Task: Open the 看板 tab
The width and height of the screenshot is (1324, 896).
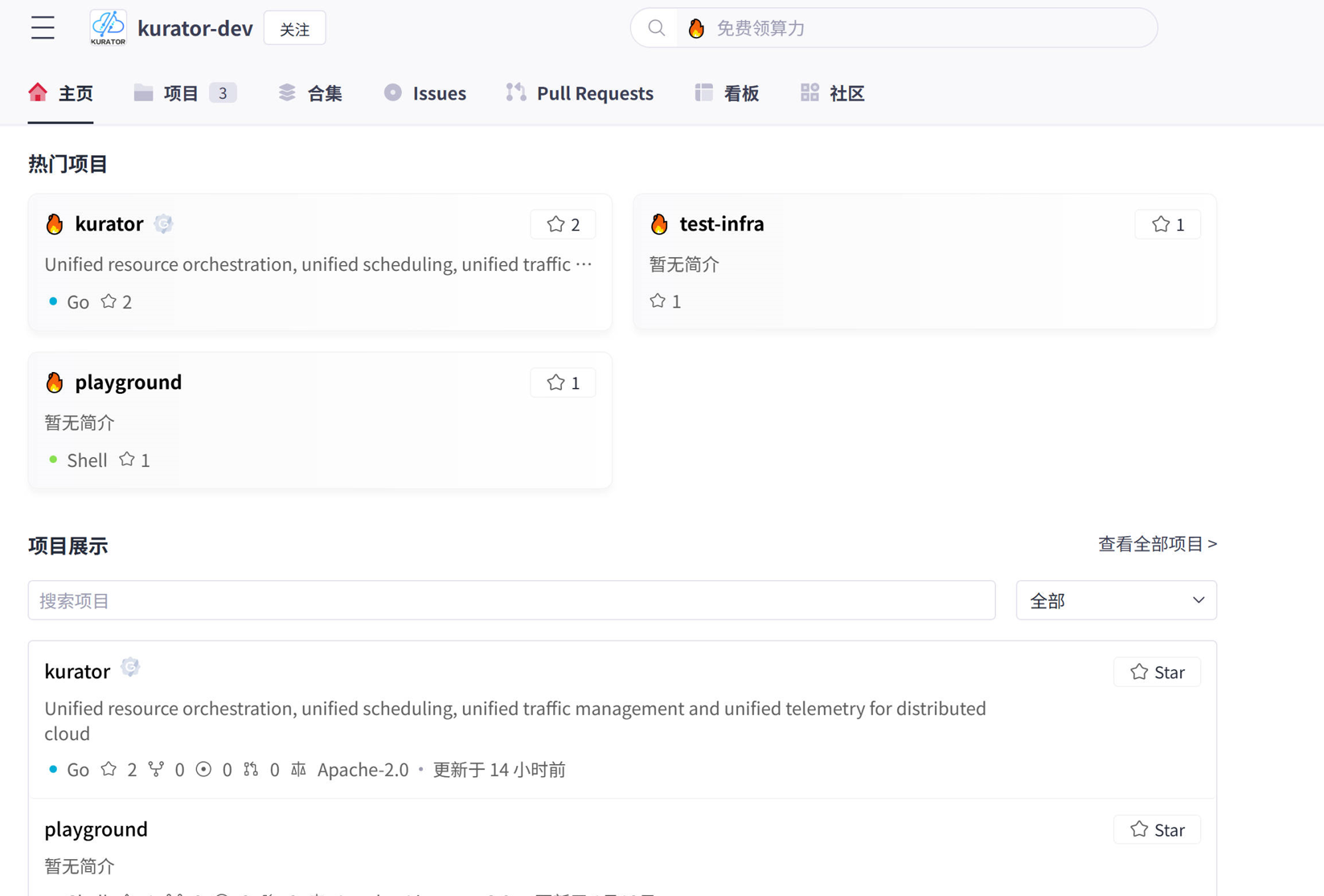Action: [x=727, y=93]
